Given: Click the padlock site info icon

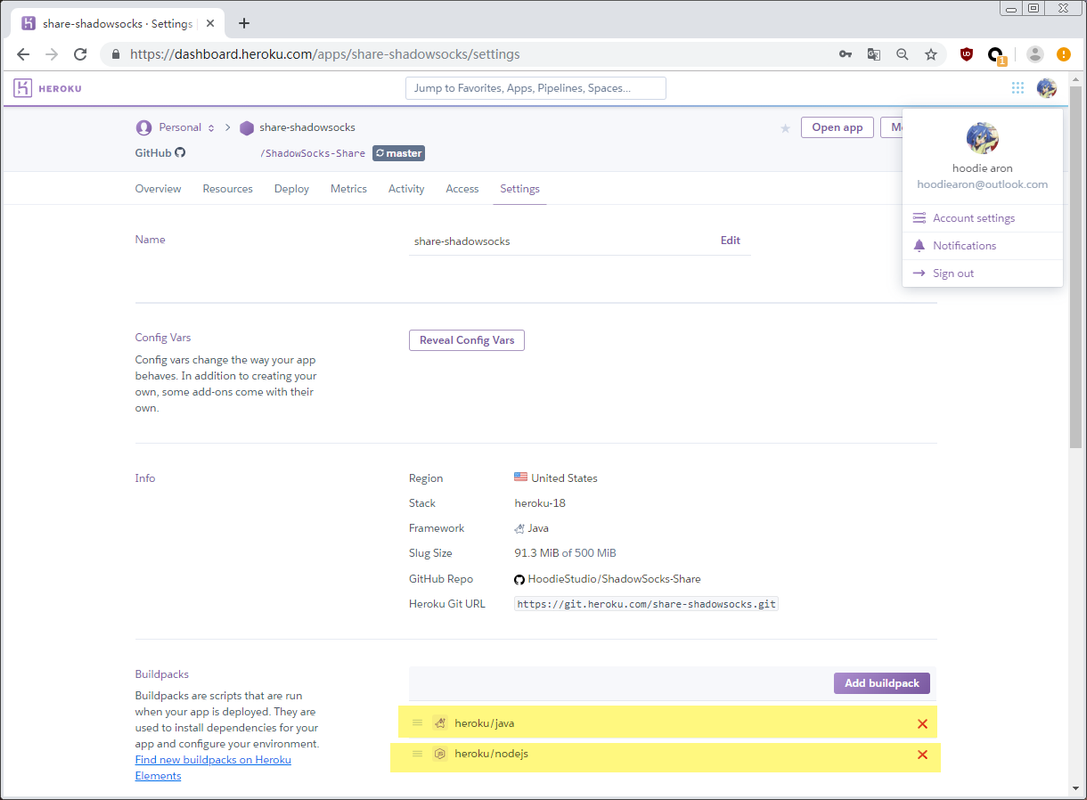Looking at the screenshot, I should (116, 54).
